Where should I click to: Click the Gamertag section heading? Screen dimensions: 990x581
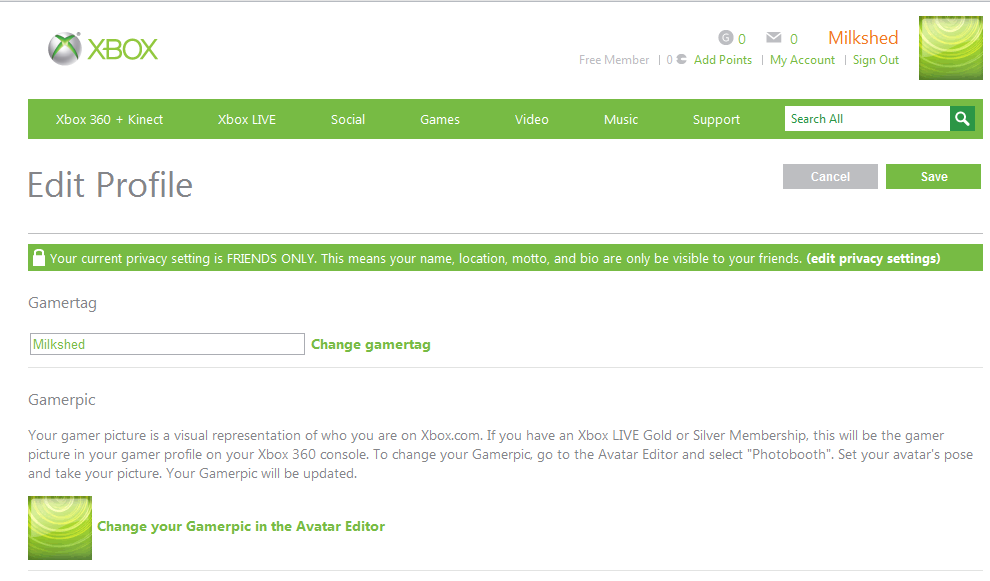coord(63,303)
